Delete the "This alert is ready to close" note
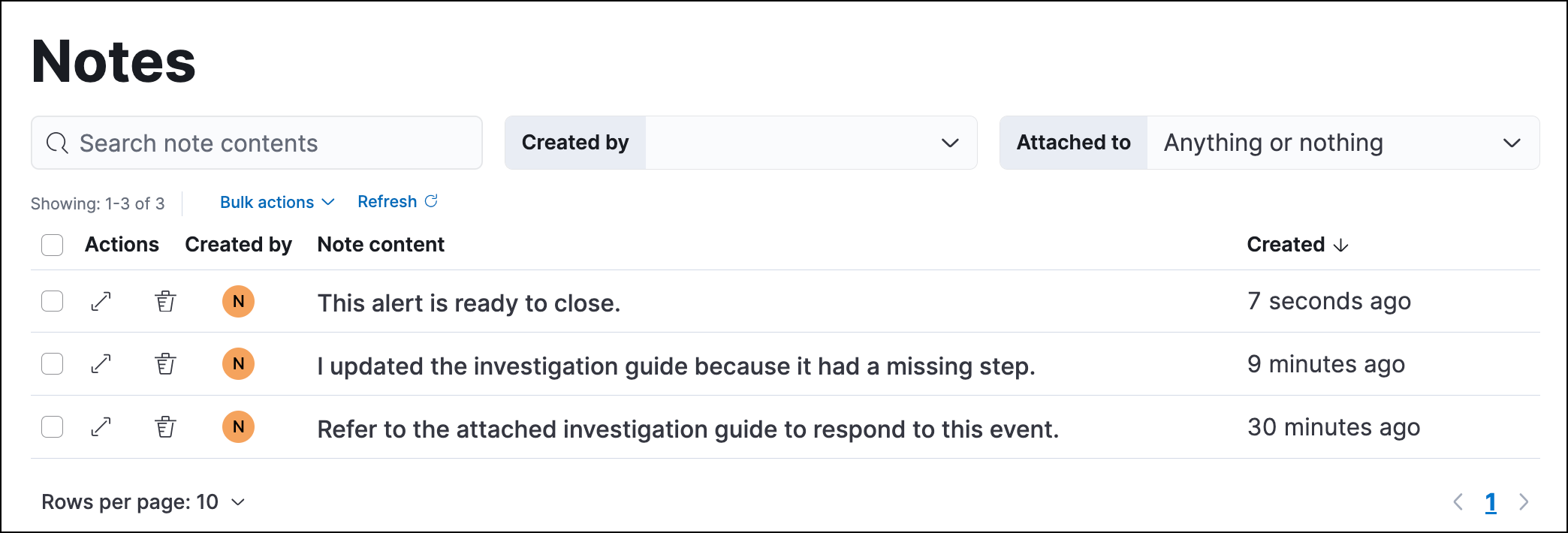The image size is (1568, 533). (x=165, y=302)
